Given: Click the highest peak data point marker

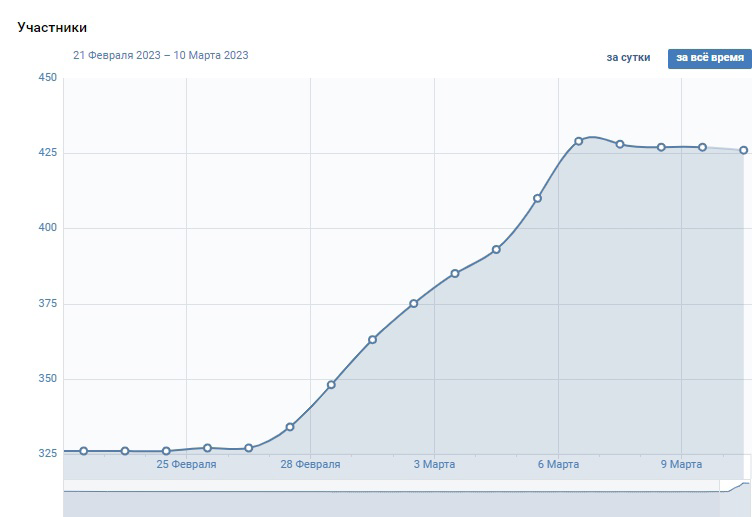Looking at the screenshot, I should [579, 141].
